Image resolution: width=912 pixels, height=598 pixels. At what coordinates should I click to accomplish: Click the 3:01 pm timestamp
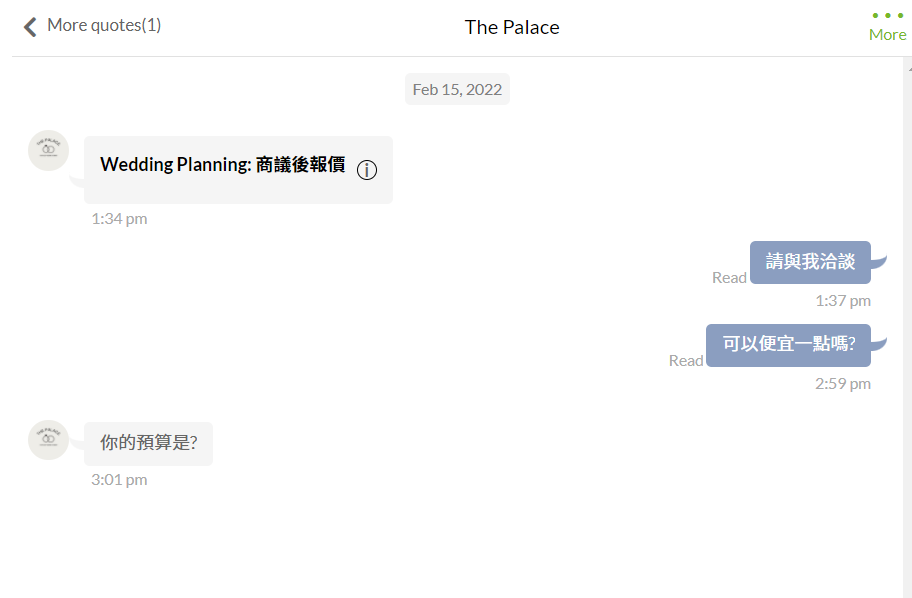click(119, 480)
